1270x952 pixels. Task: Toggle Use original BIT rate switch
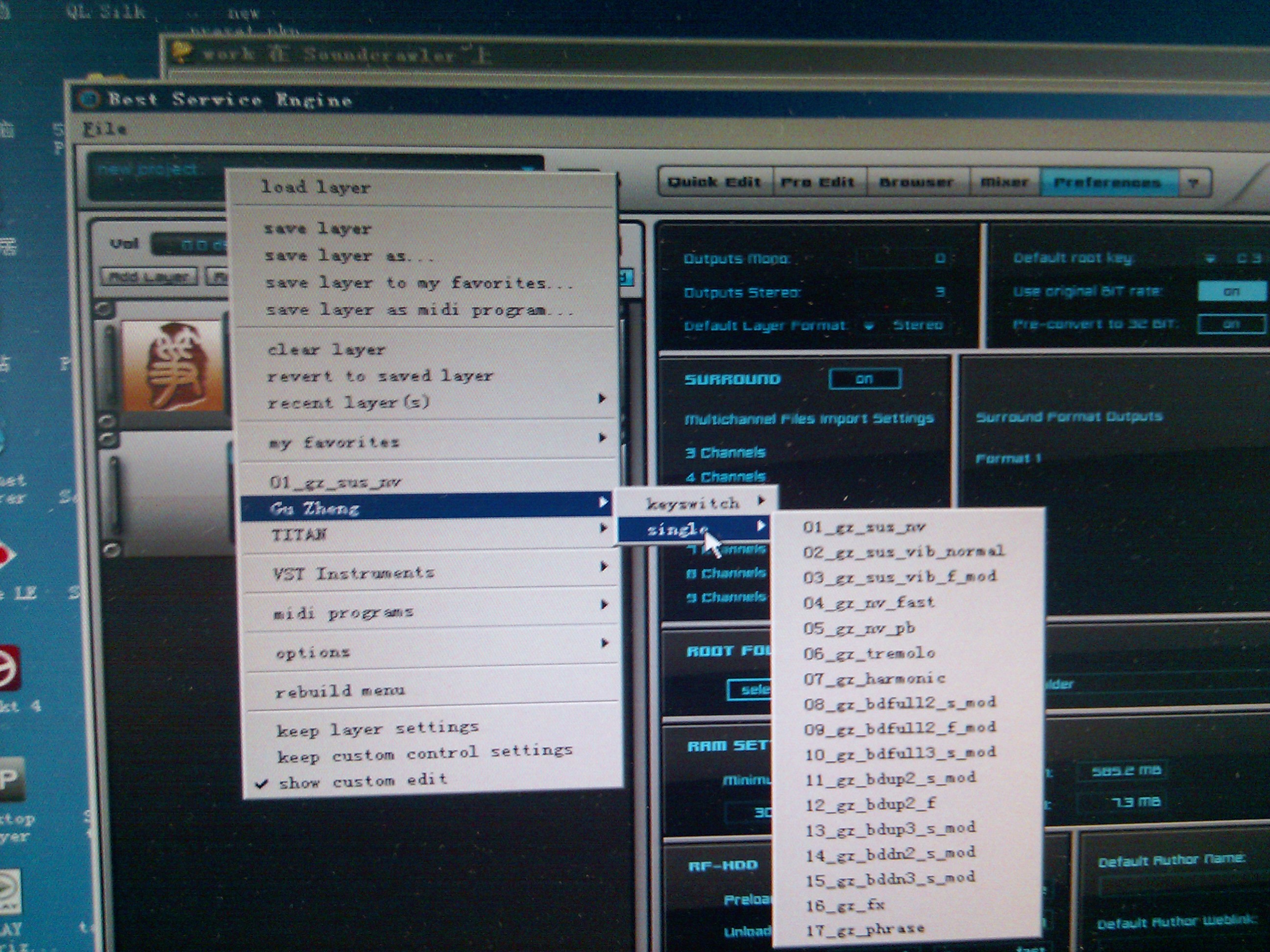coord(1231,291)
